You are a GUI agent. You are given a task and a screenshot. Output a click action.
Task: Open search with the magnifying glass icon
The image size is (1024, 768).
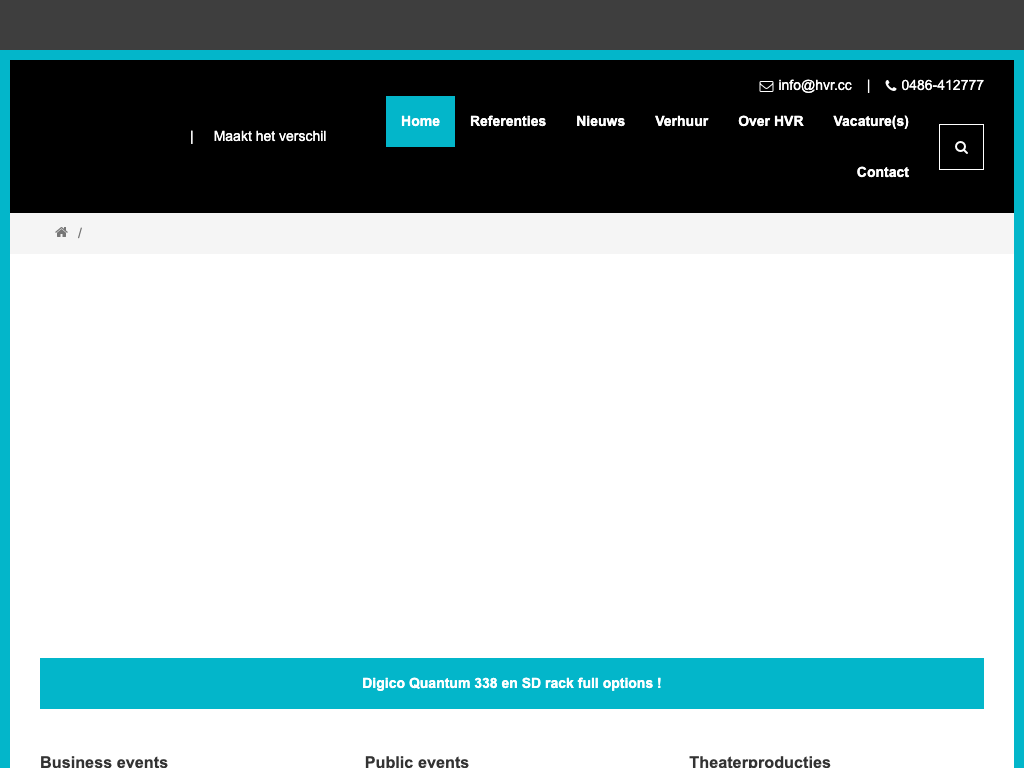coord(961,147)
